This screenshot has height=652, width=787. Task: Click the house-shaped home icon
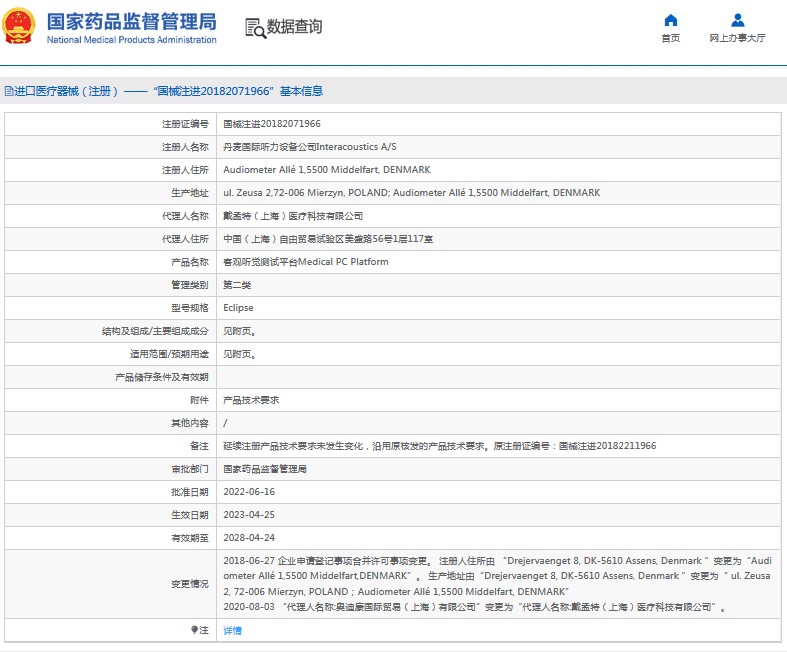click(670, 20)
